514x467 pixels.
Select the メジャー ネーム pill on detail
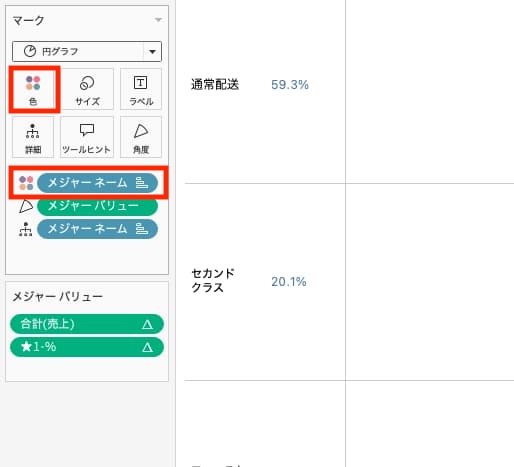[97, 229]
